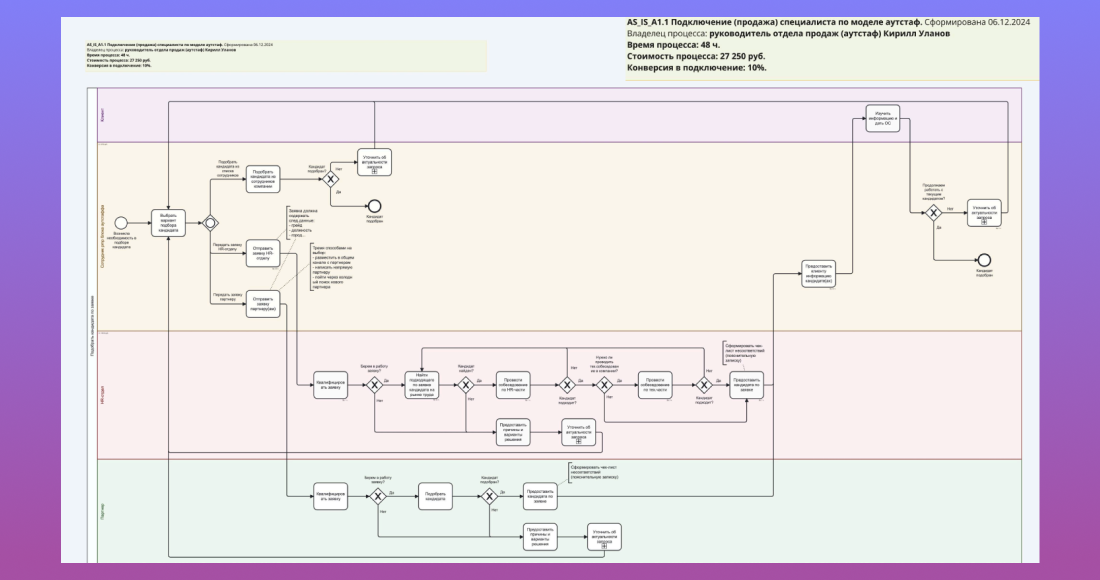The height and width of the screenshot is (580, 1100).
Task: Click the XOR gateway "Нужно ли проводить тех.собеседование?"
Action: (x=604, y=384)
